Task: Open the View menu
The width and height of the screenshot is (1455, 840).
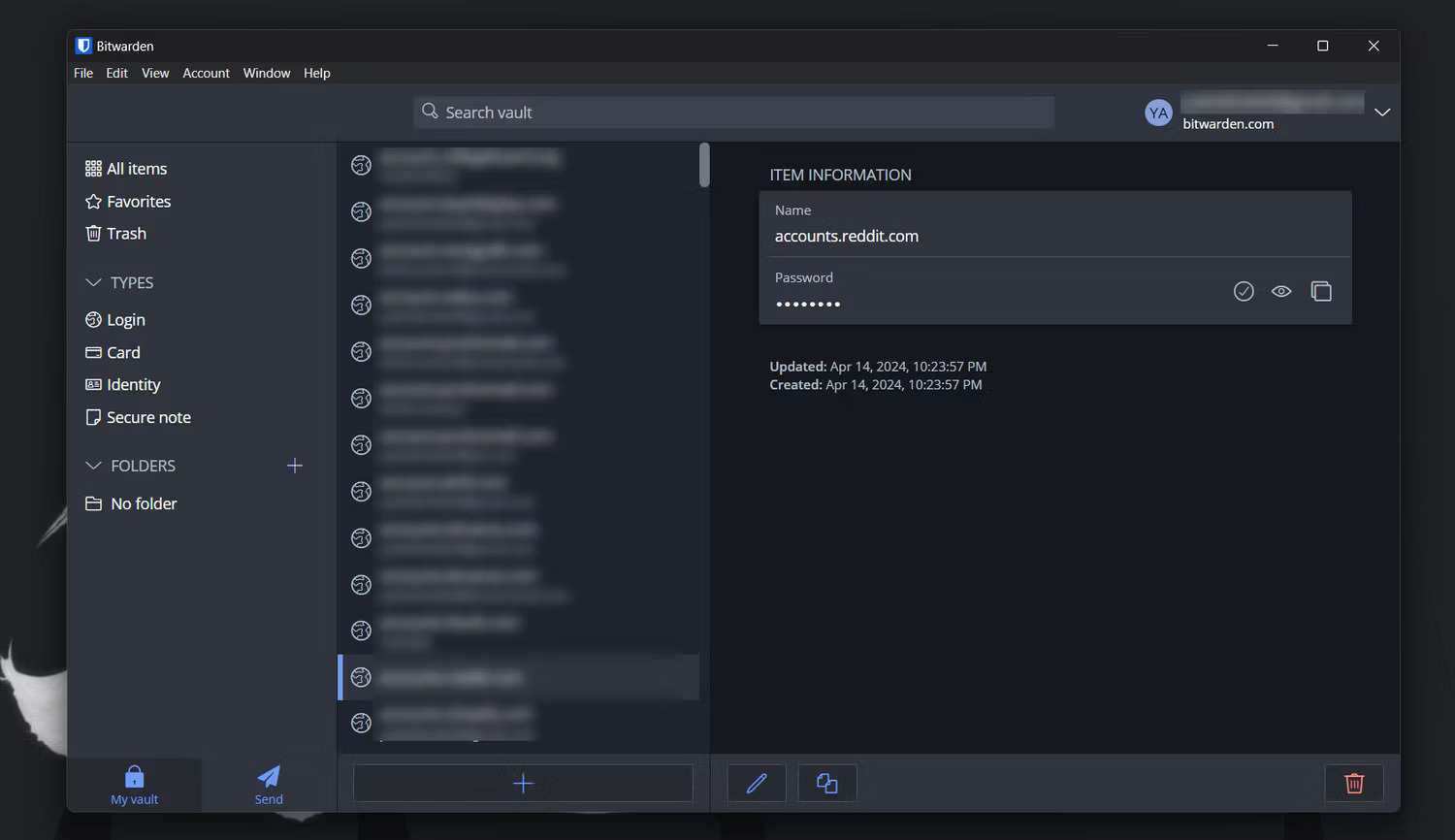Action: (x=155, y=73)
